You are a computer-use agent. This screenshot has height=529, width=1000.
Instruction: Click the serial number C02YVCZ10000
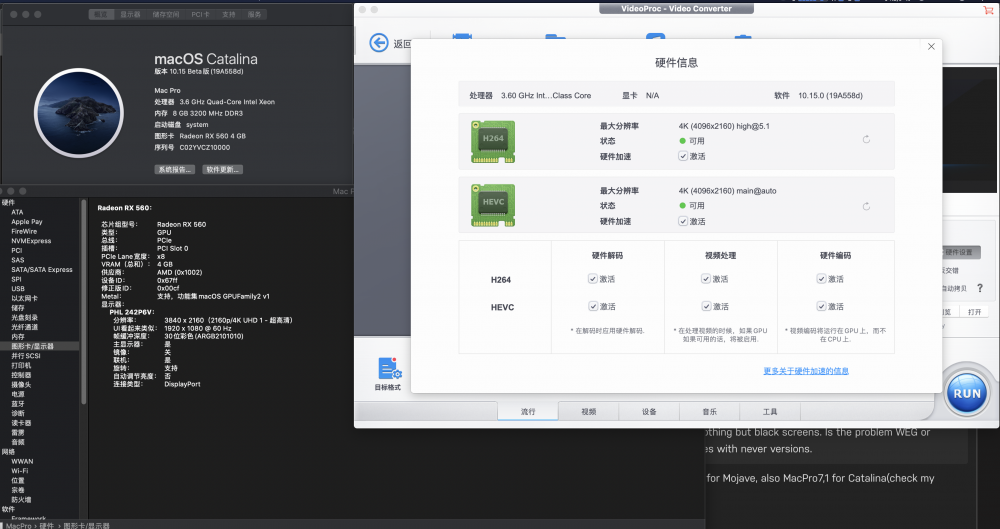coord(205,147)
